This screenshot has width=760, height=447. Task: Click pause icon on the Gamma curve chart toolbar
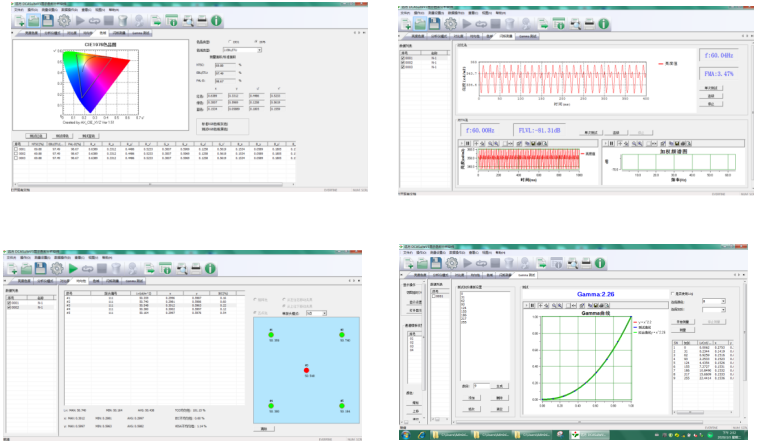(532, 305)
